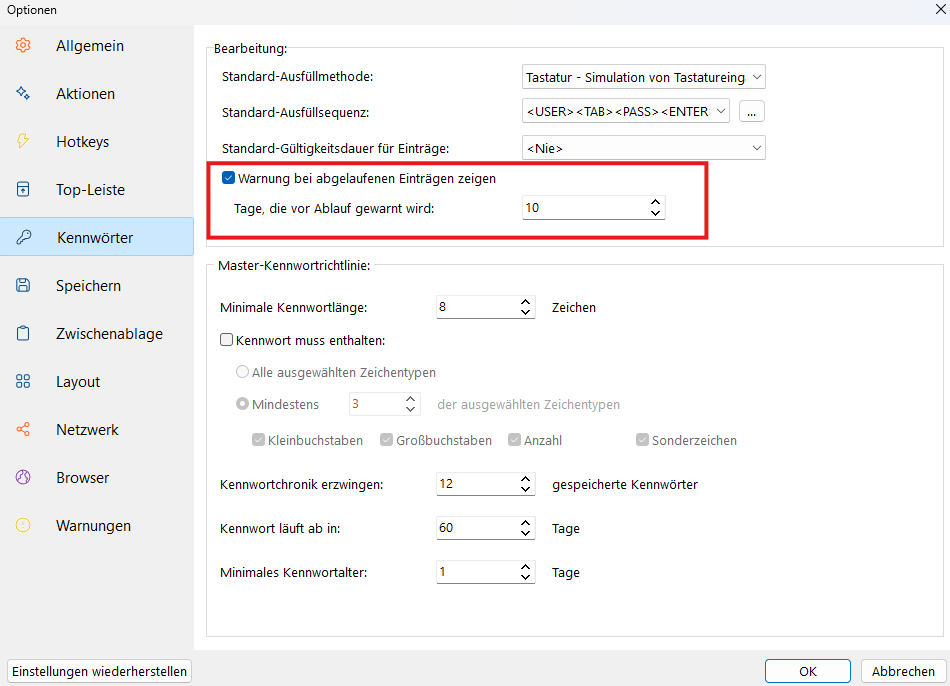
Task: Toggle the Sonderzeichen checkbox
Action: click(642, 440)
